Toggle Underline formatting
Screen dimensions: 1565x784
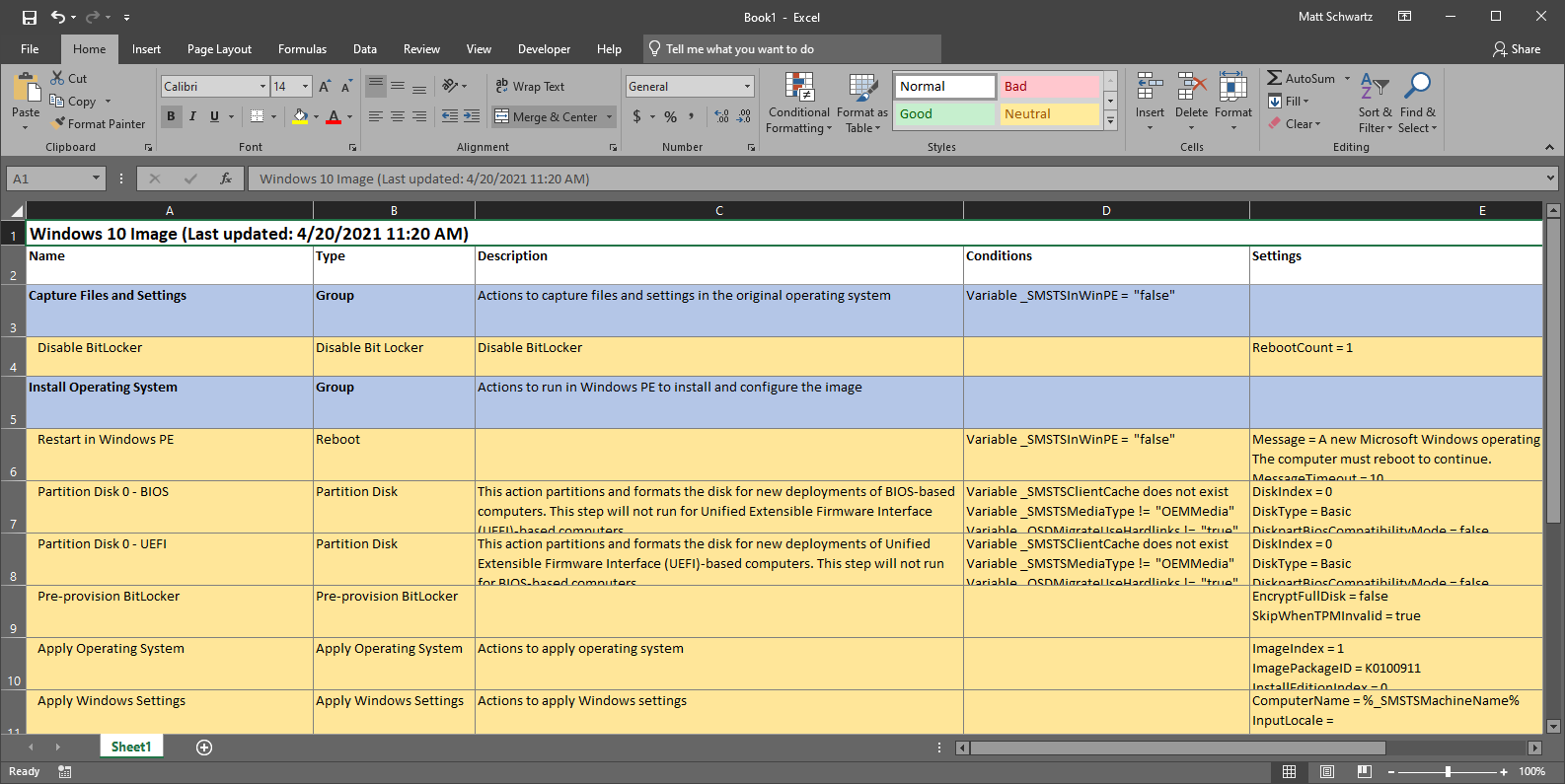click(214, 116)
